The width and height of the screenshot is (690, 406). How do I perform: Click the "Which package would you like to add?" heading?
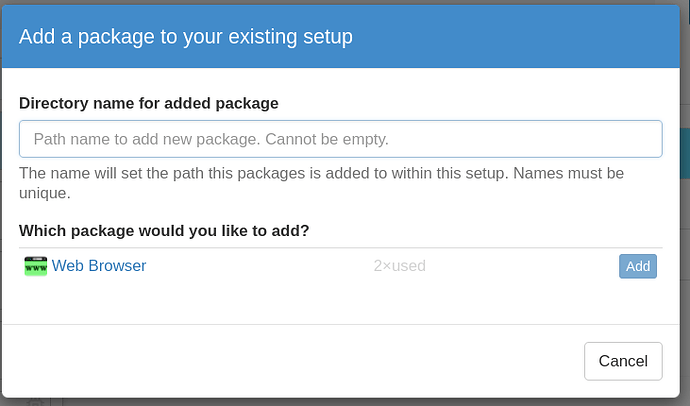(x=164, y=231)
